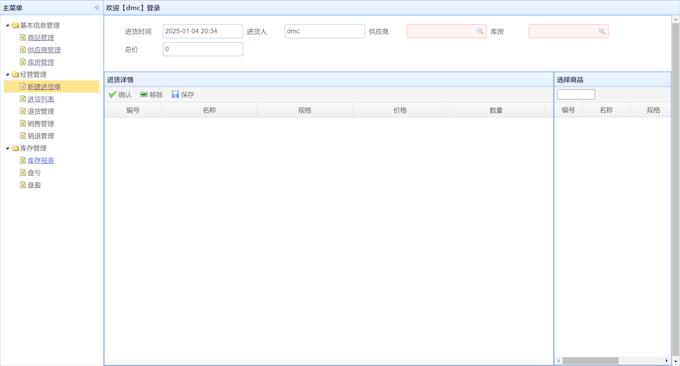
Task: Collapse the 基本信息管理 tree node arrow
Action: pyautogui.click(x=7, y=26)
